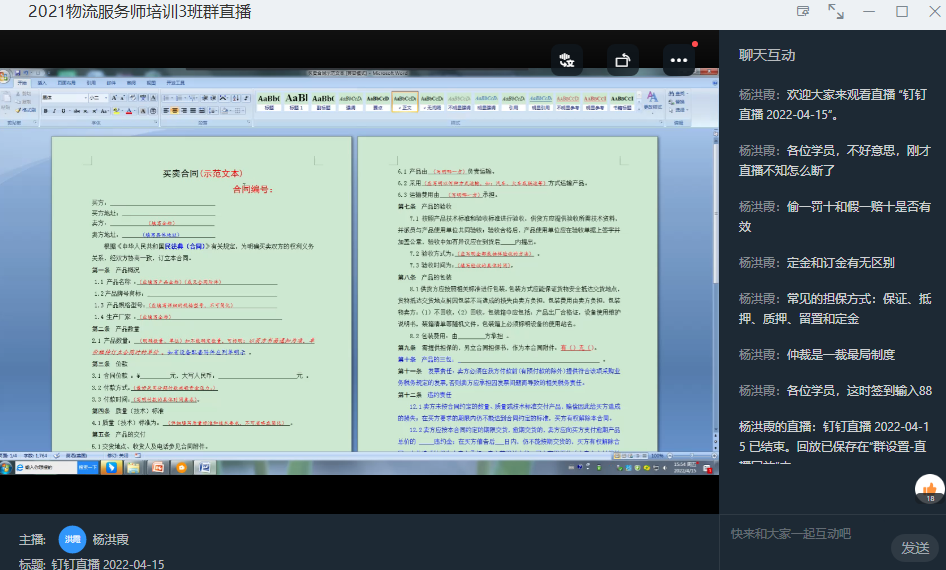Click the share icon above the video
The height and width of the screenshot is (570, 946).
623,60
